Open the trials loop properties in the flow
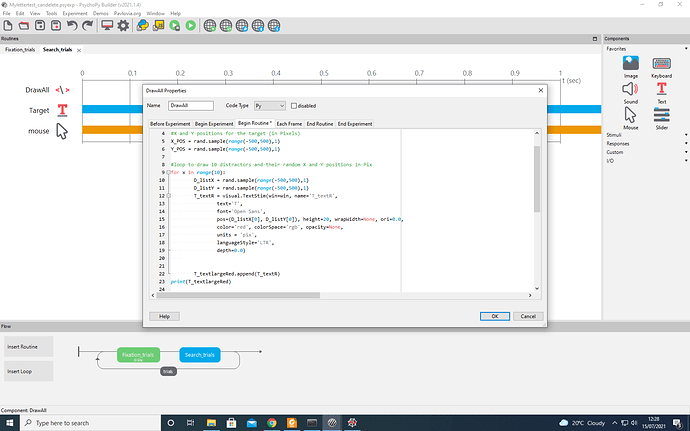 tap(168, 371)
